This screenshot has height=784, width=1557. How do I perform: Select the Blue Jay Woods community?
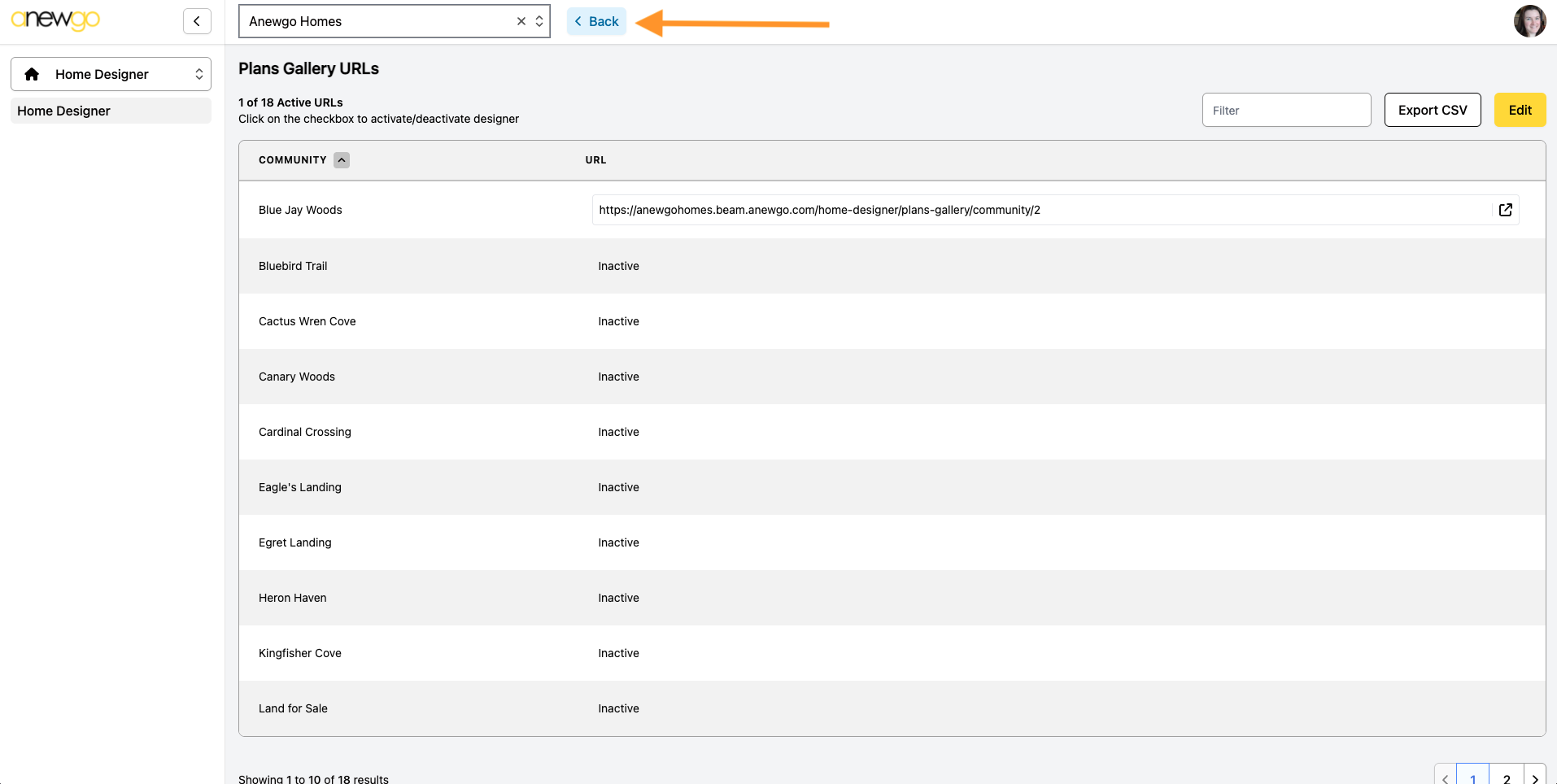click(x=300, y=210)
